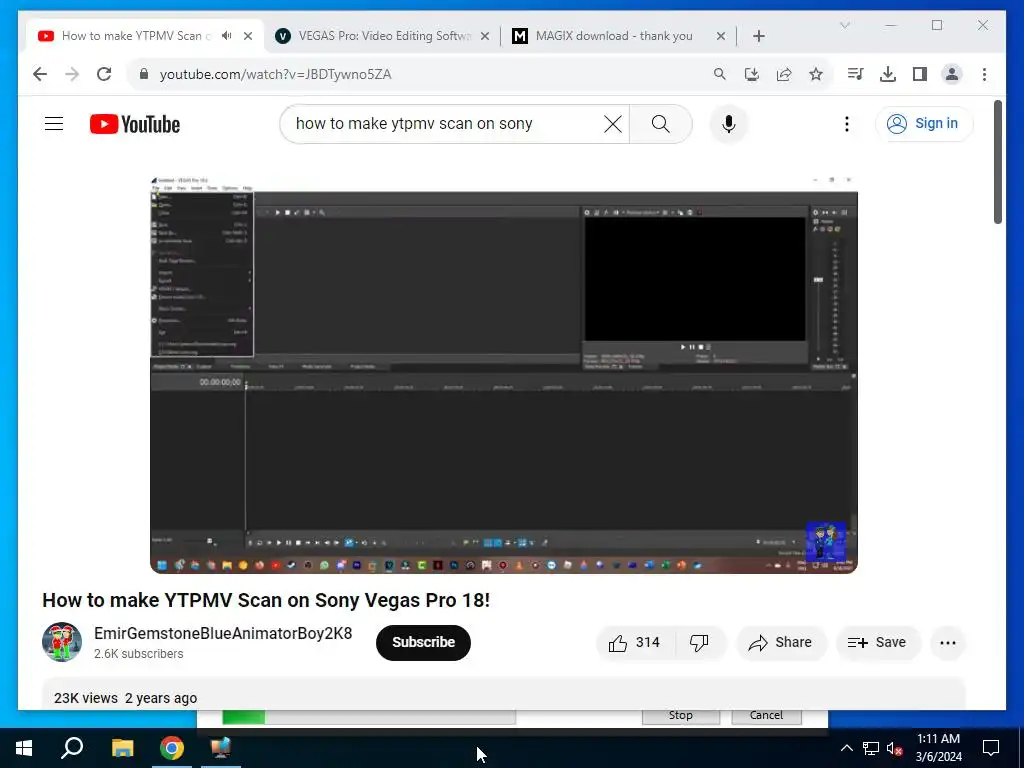The width and height of the screenshot is (1024, 768).
Task: Click the page vertical scrollbar thumb
Action: click(x=997, y=161)
